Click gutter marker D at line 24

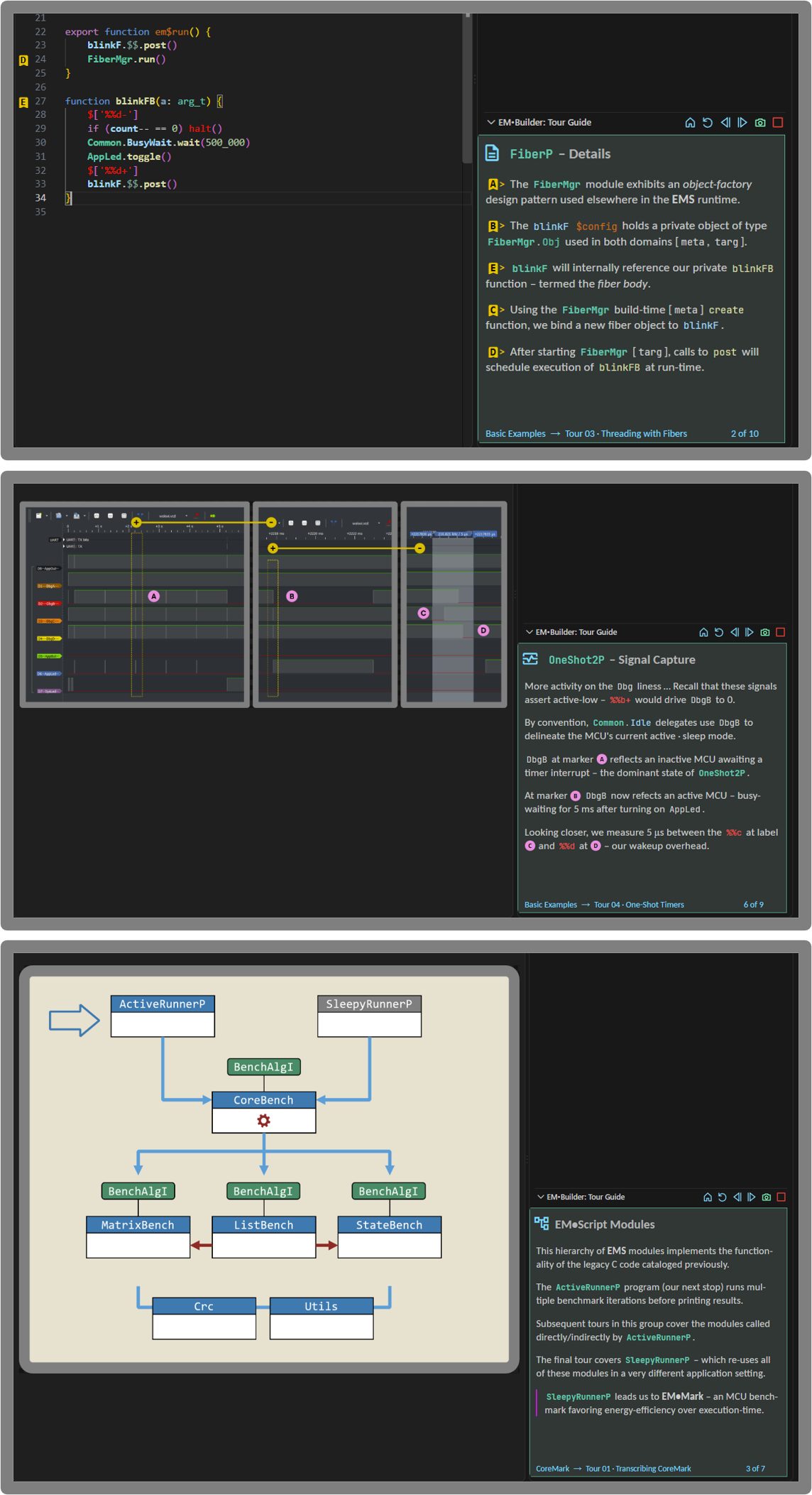pos(23,60)
